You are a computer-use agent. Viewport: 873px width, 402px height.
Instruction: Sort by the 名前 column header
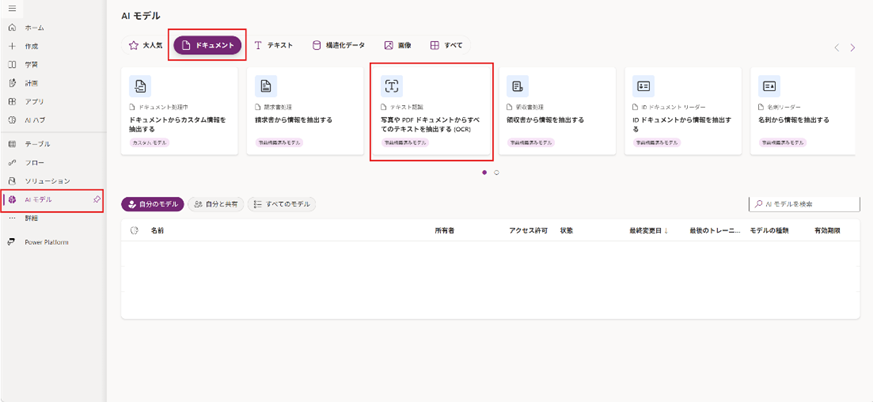[157, 230]
